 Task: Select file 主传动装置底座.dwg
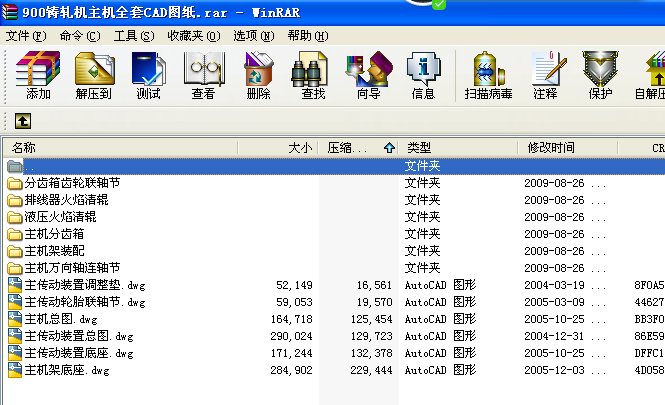pyautogui.click(x=79, y=353)
